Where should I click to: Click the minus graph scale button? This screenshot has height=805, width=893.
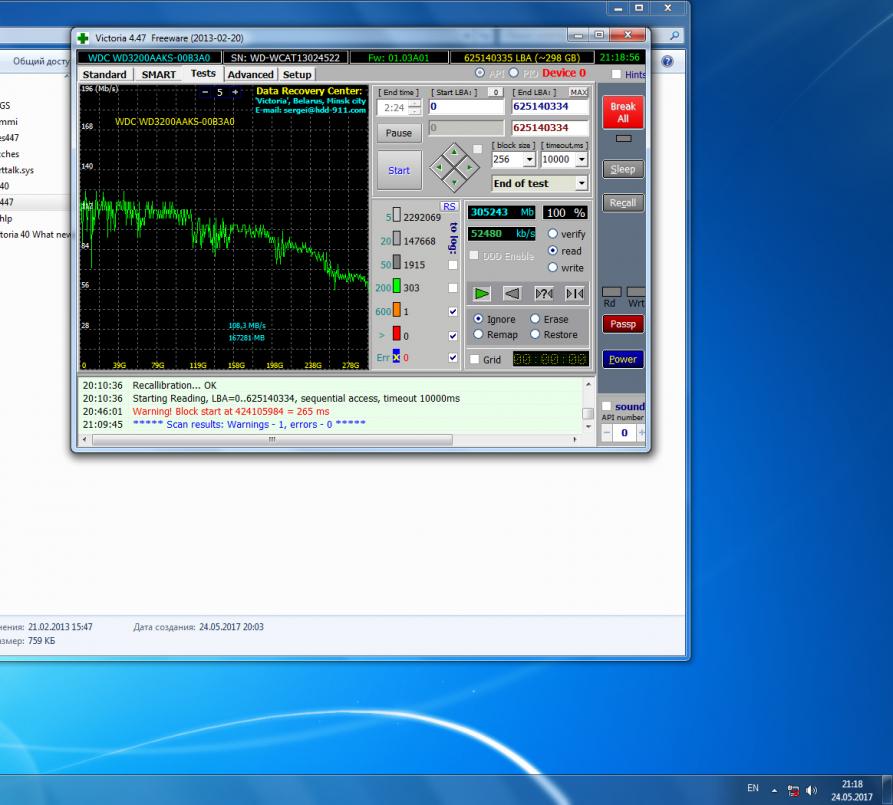pyautogui.click(x=205, y=92)
